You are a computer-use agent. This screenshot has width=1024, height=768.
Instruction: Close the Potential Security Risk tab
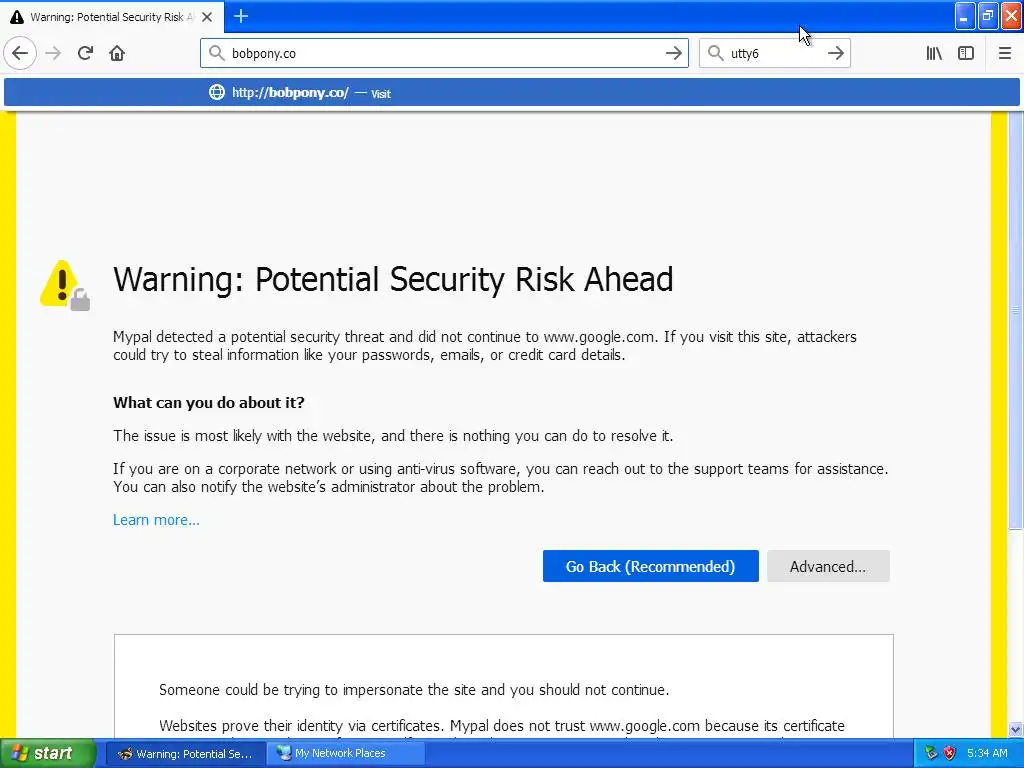(x=207, y=17)
